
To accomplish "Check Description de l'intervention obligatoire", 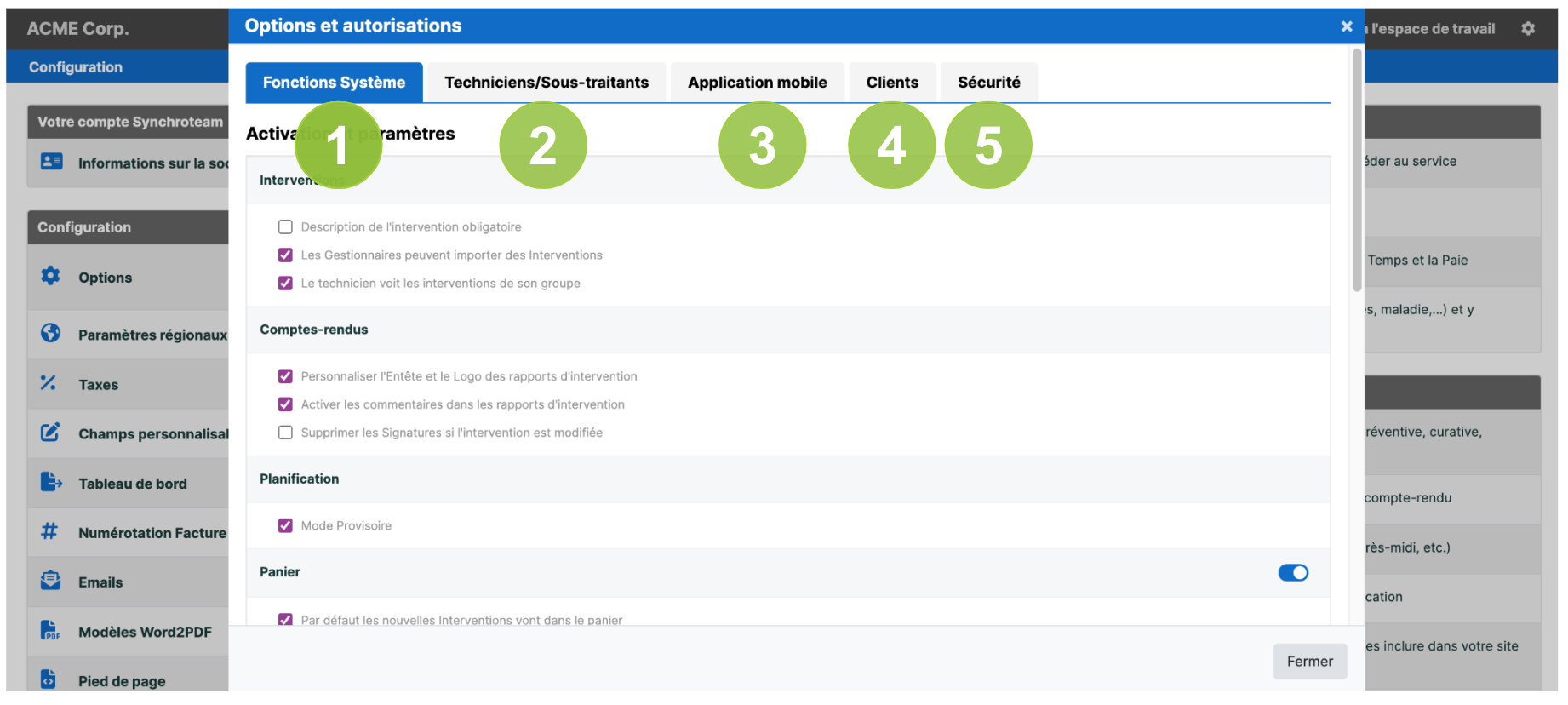I will 285,227.
